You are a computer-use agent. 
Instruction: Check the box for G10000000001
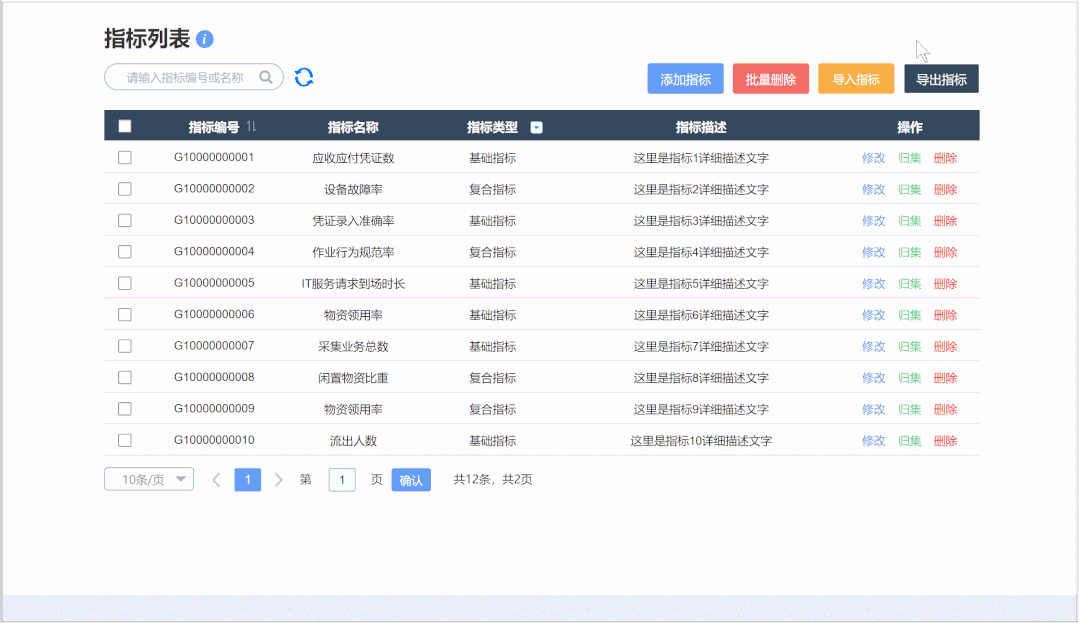click(x=125, y=158)
